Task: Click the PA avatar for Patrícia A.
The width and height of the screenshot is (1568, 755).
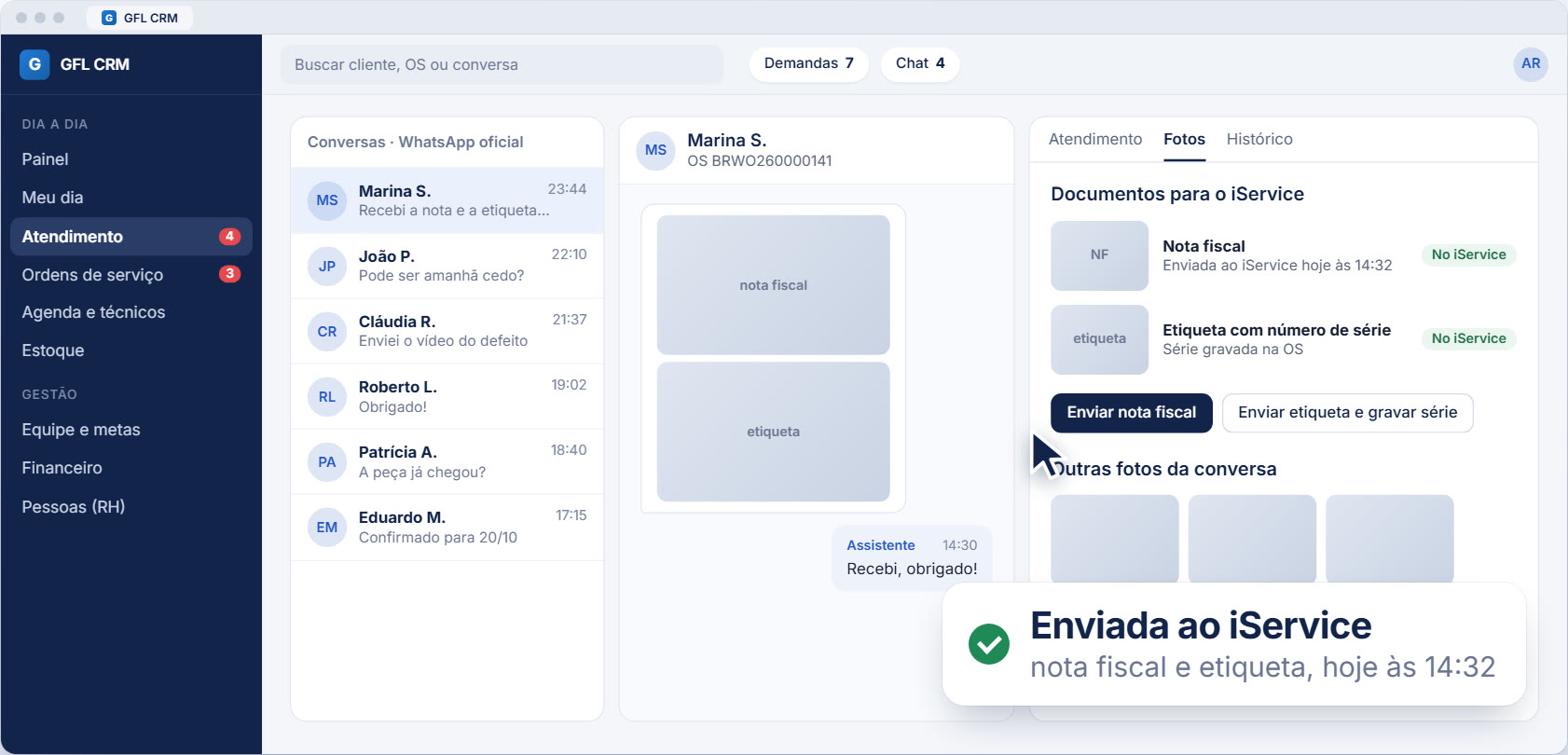Action: click(327, 461)
